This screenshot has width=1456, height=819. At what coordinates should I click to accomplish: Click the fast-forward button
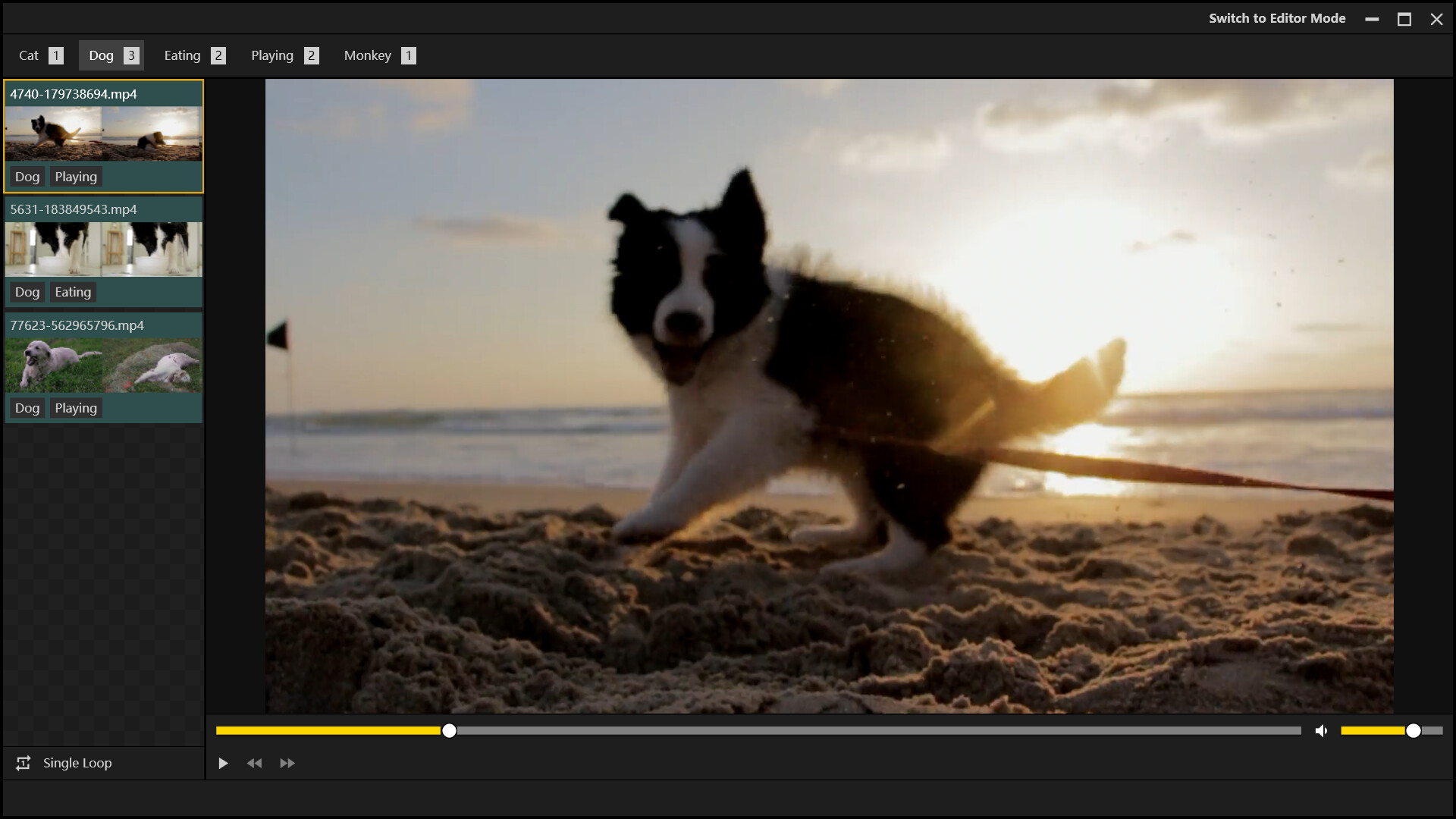point(287,764)
